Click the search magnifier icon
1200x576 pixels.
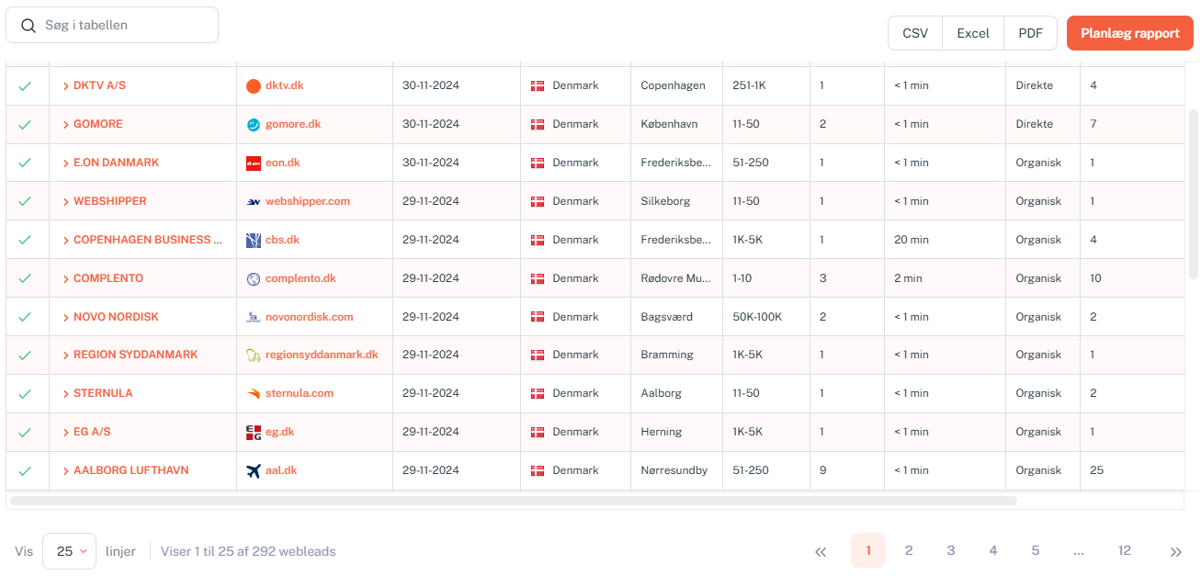[28, 25]
